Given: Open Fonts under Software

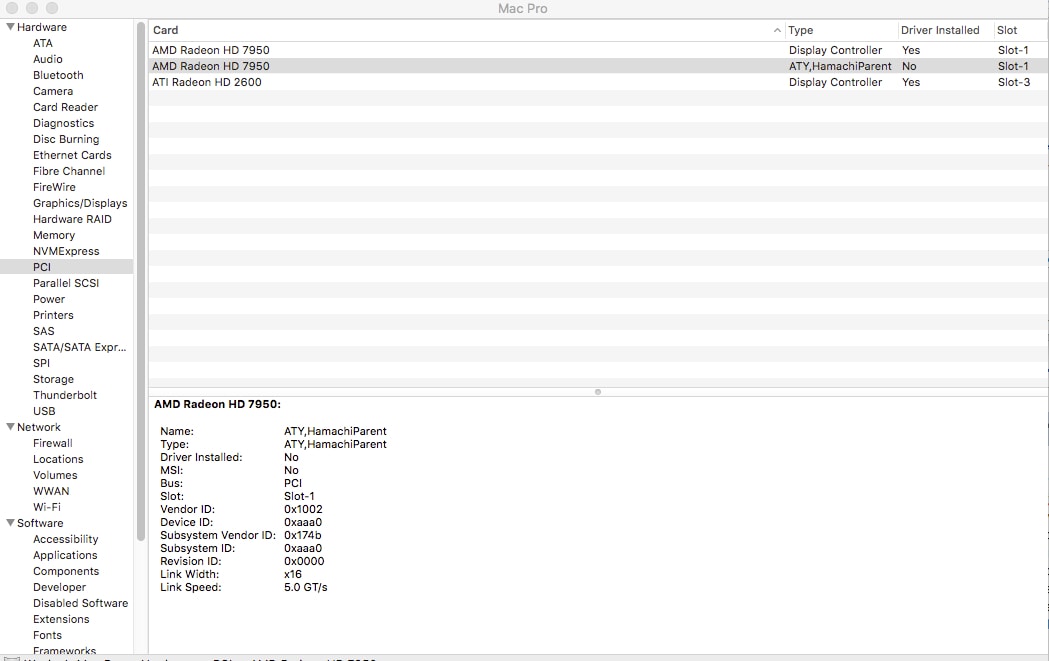Looking at the screenshot, I should (x=47, y=636).
